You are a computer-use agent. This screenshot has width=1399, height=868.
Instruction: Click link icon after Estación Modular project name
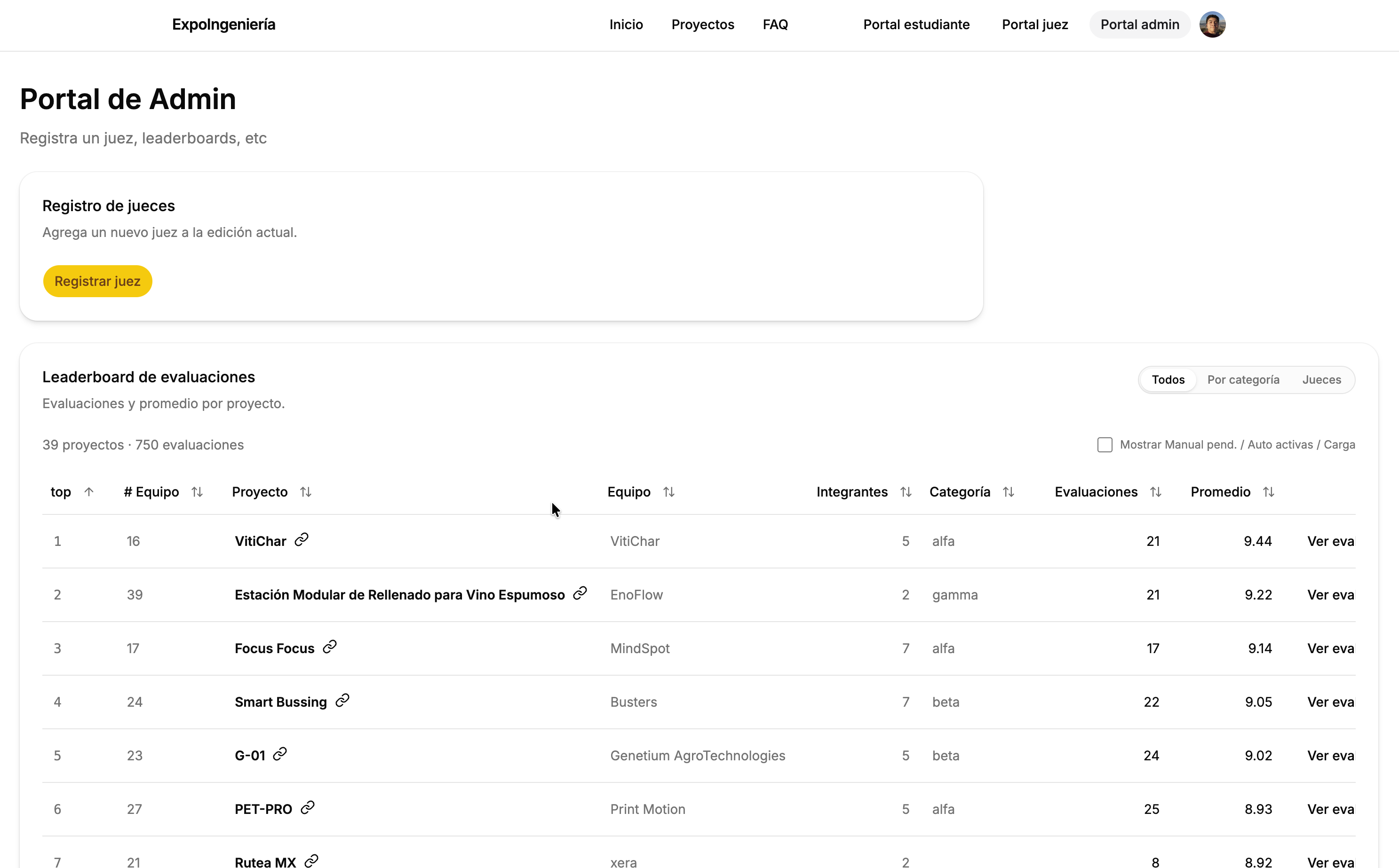[x=580, y=593]
